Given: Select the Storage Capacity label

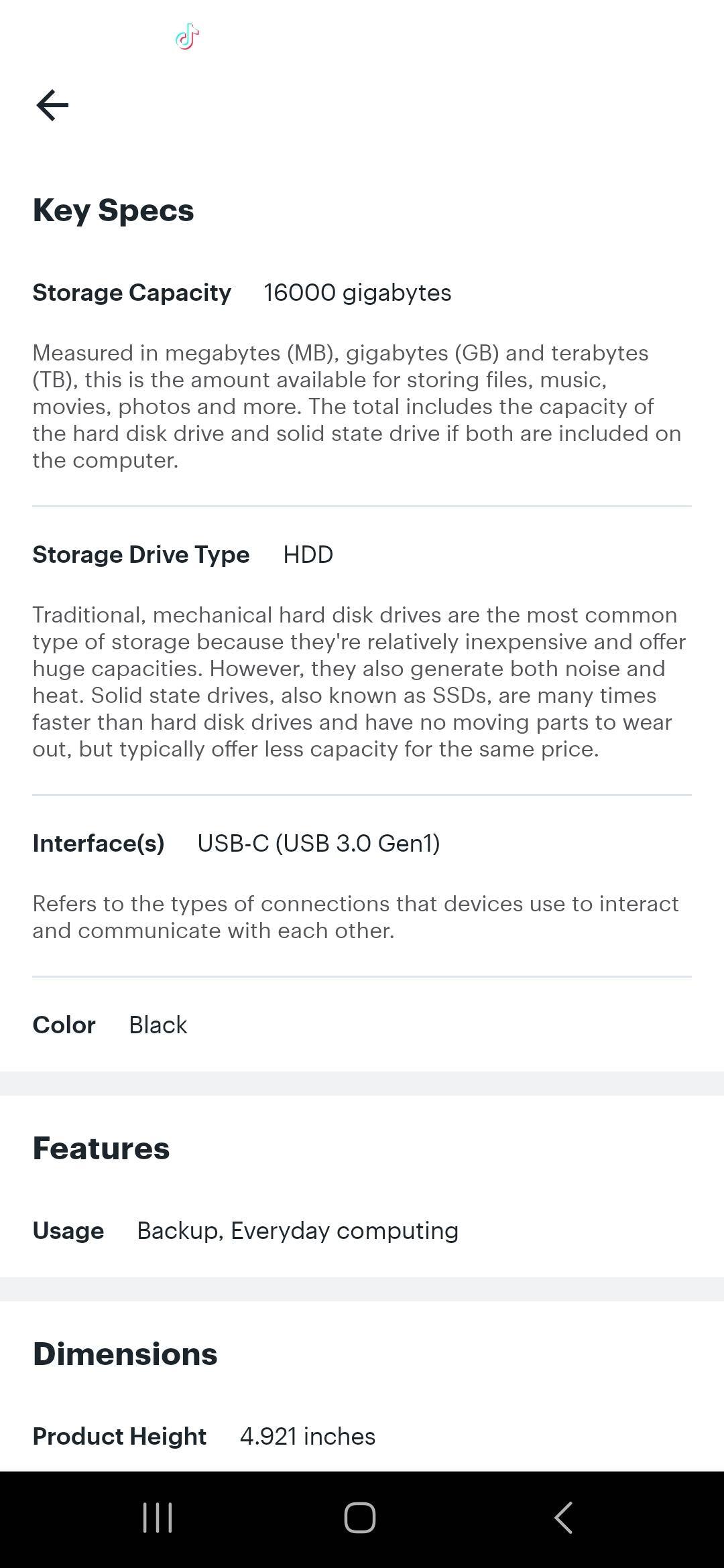Looking at the screenshot, I should (x=131, y=293).
